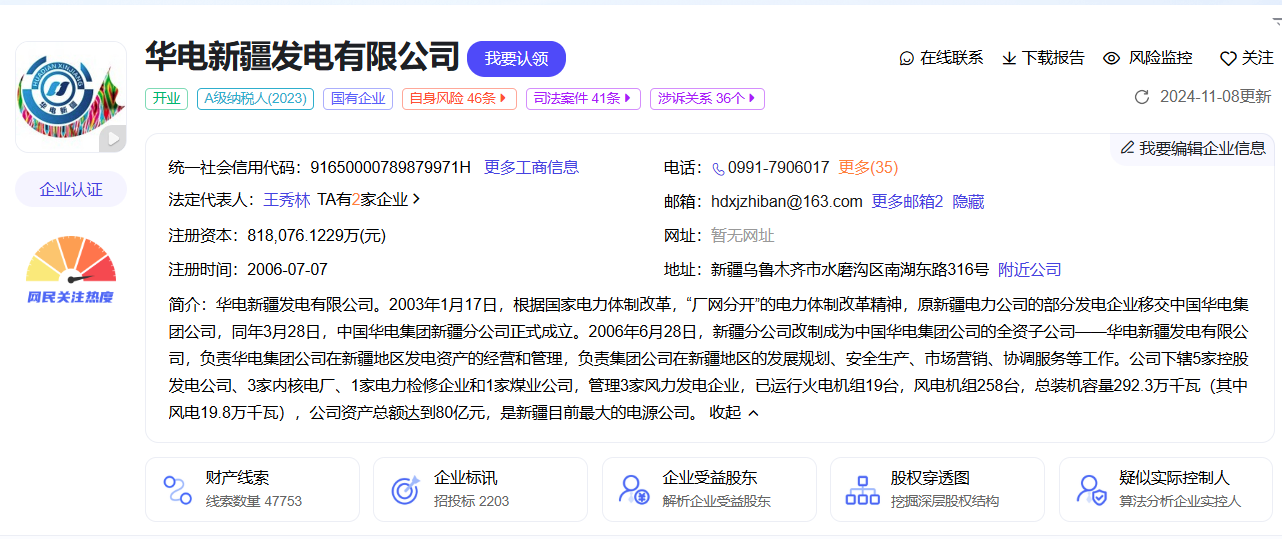1282x539 pixels.
Task: Click the A级纳税人(2023) tag
Action: pos(255,98)
